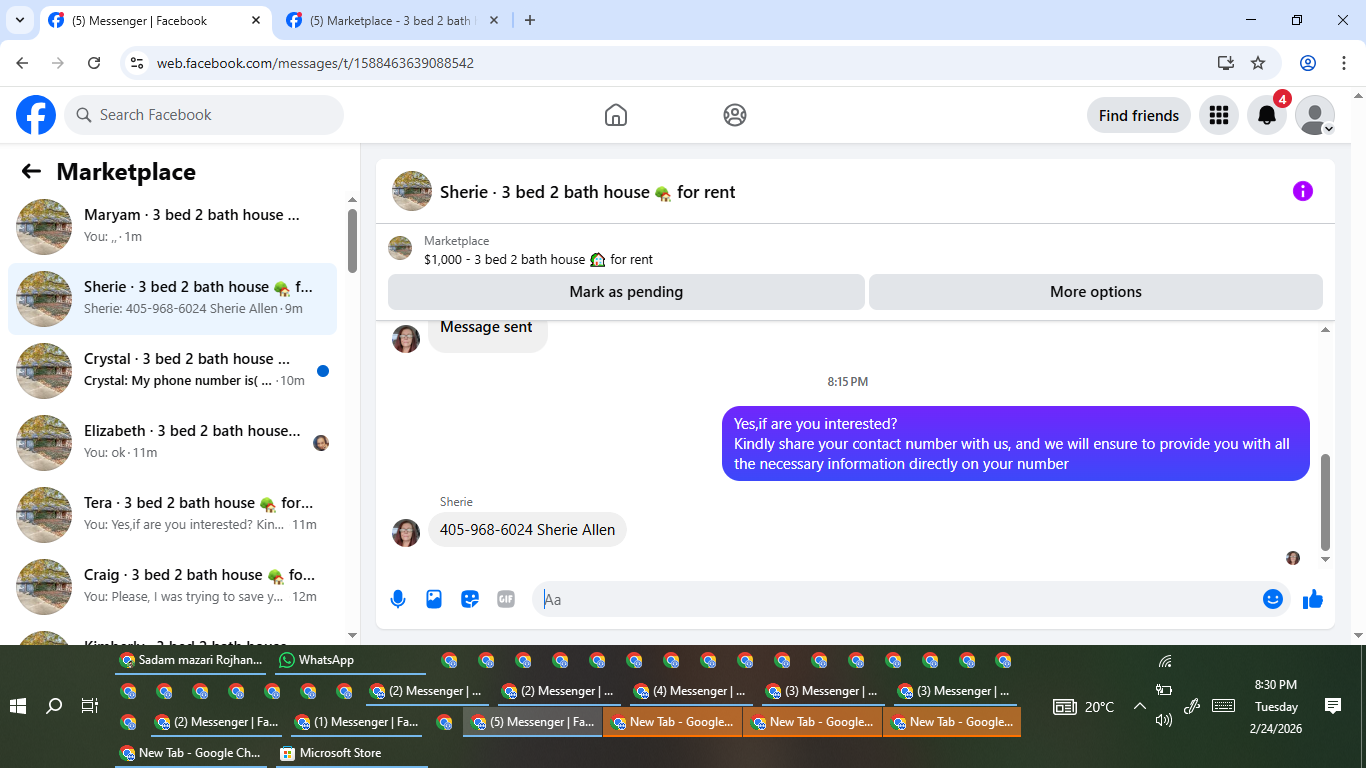The image size is (1366, 768).
Task: Click the Mark as pending button
Action: (x=626, y=292)
